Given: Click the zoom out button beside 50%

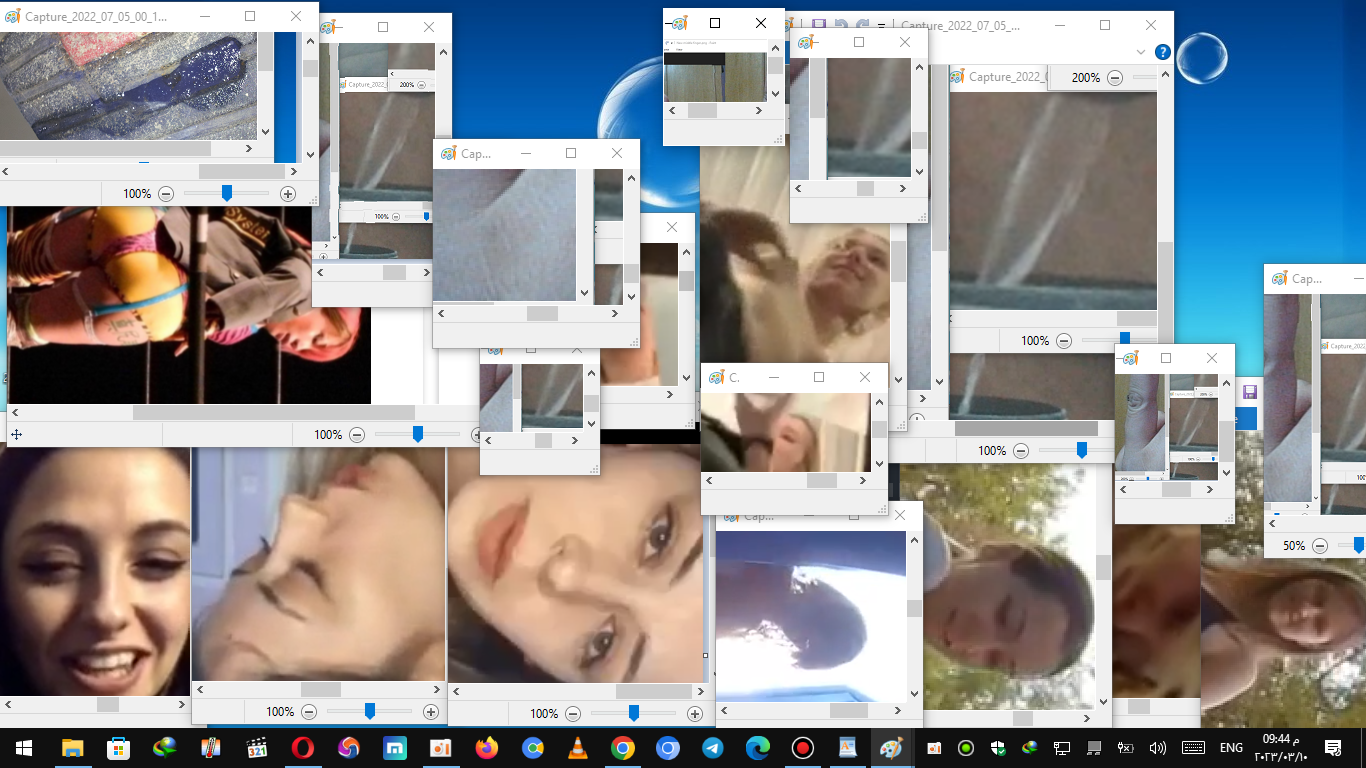Looking at the screenshot, I should tap(1320, 546).
